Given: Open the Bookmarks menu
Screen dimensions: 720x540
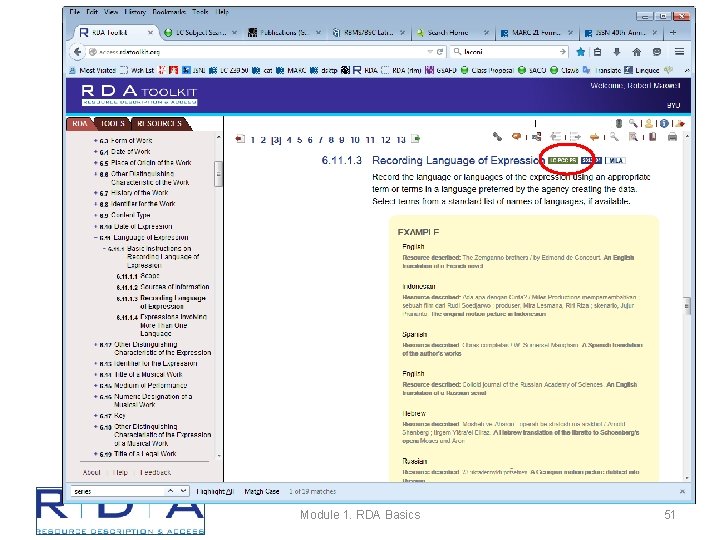Looking at the screenshot, I should point(169,11).
